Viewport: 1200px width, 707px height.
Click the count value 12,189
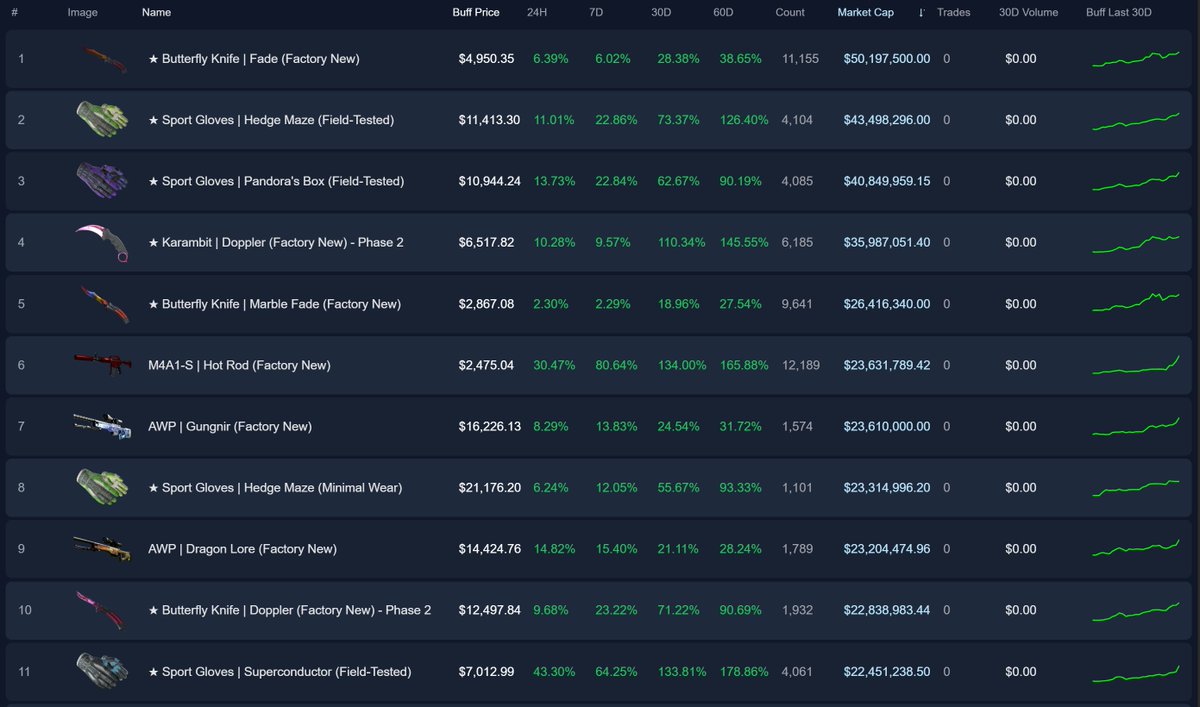[x=800, y=365]
